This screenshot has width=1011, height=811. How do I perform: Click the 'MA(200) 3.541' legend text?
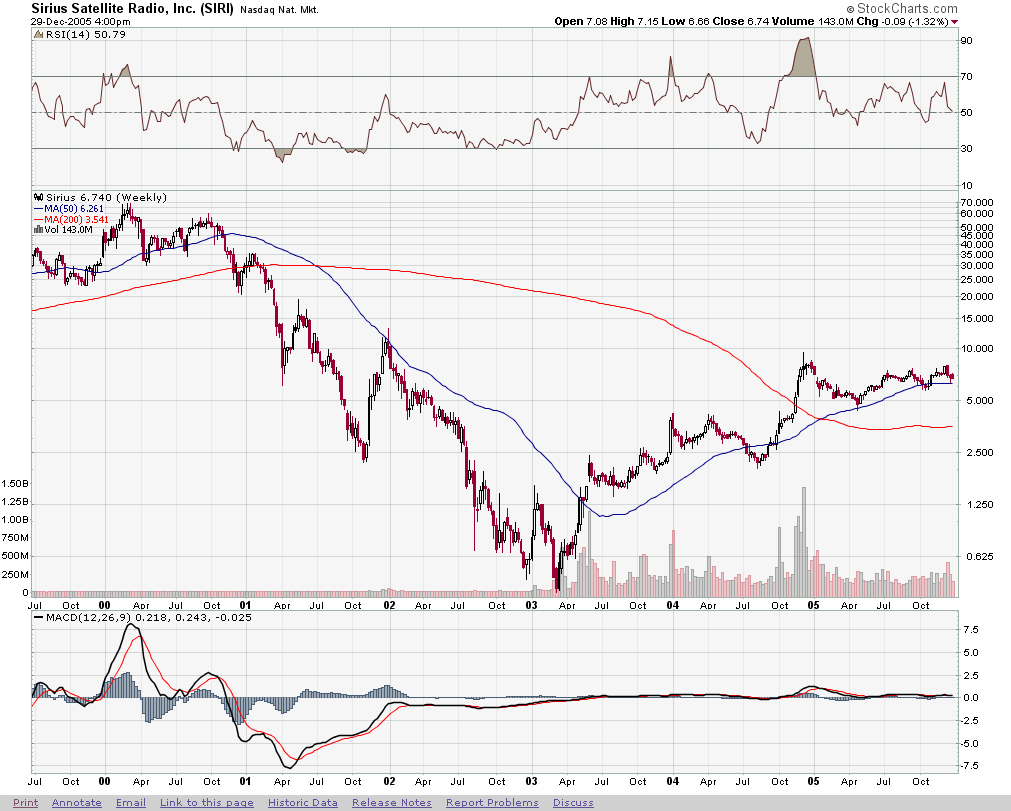[76, 219]
